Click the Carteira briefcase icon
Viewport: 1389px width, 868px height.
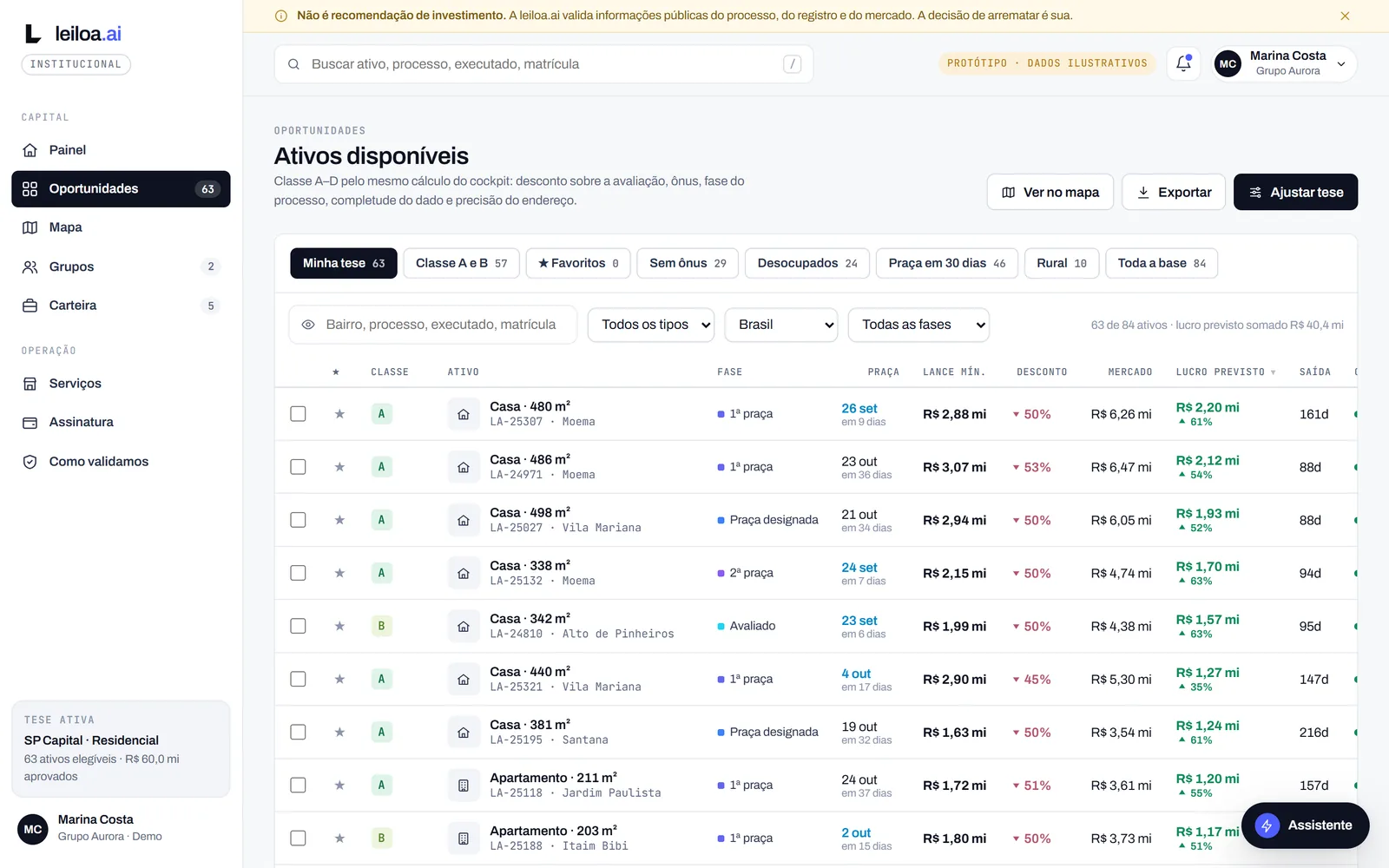coord(30,306)
